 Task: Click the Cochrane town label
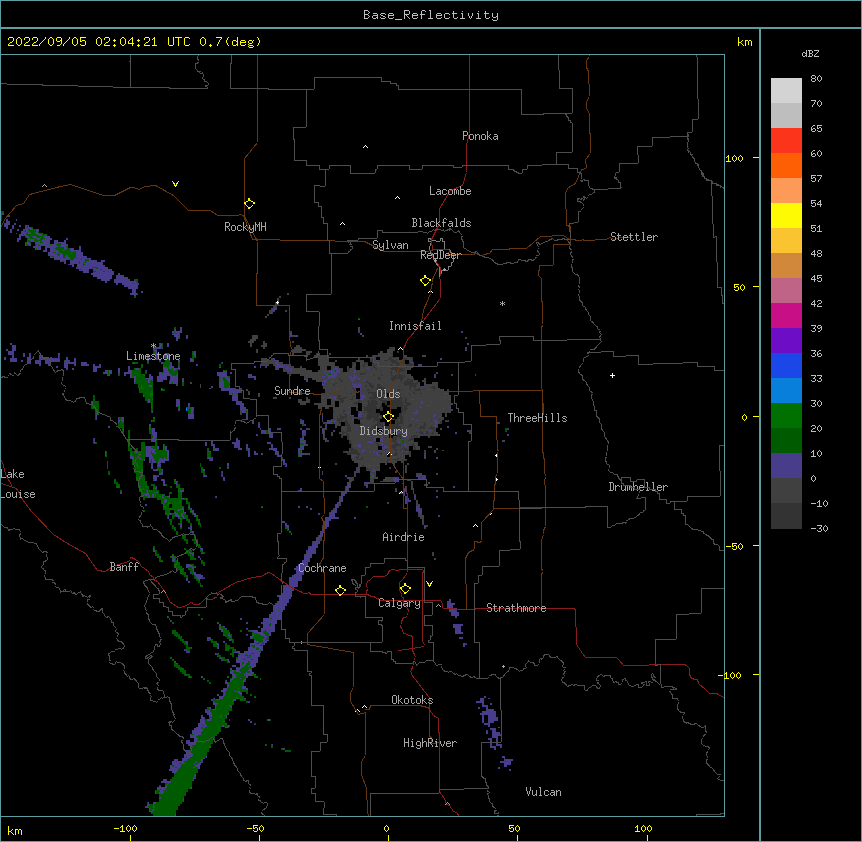click(x=322, y=568)
